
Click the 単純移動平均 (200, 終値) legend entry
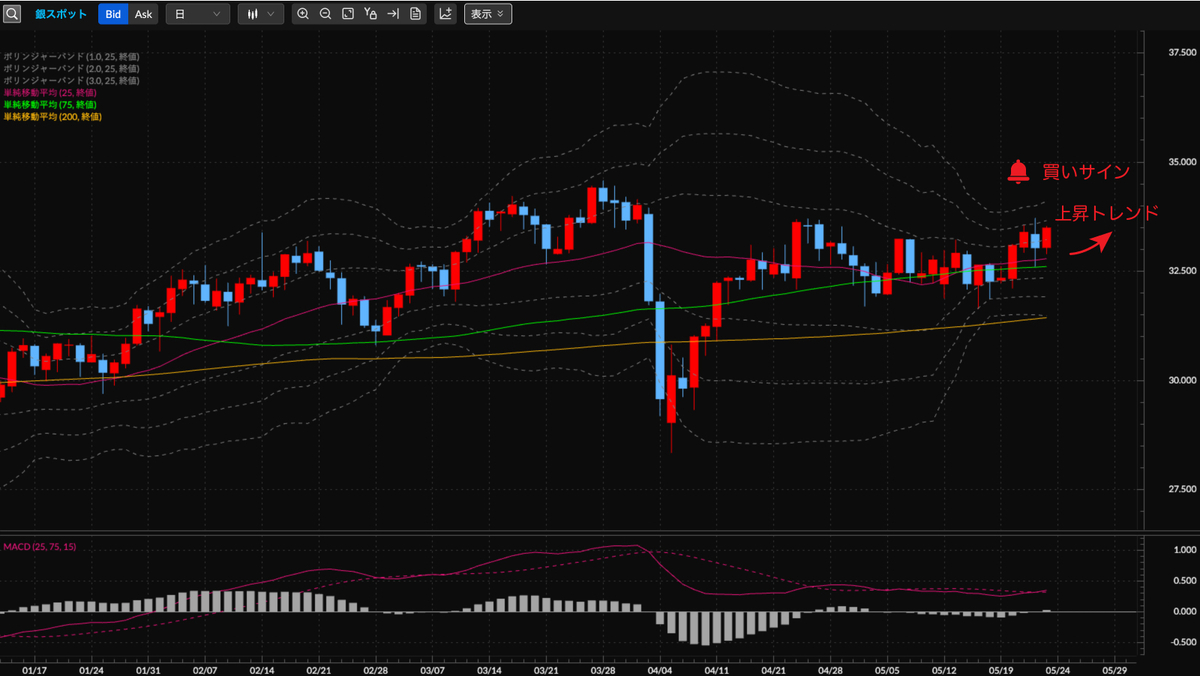[55, 116]
